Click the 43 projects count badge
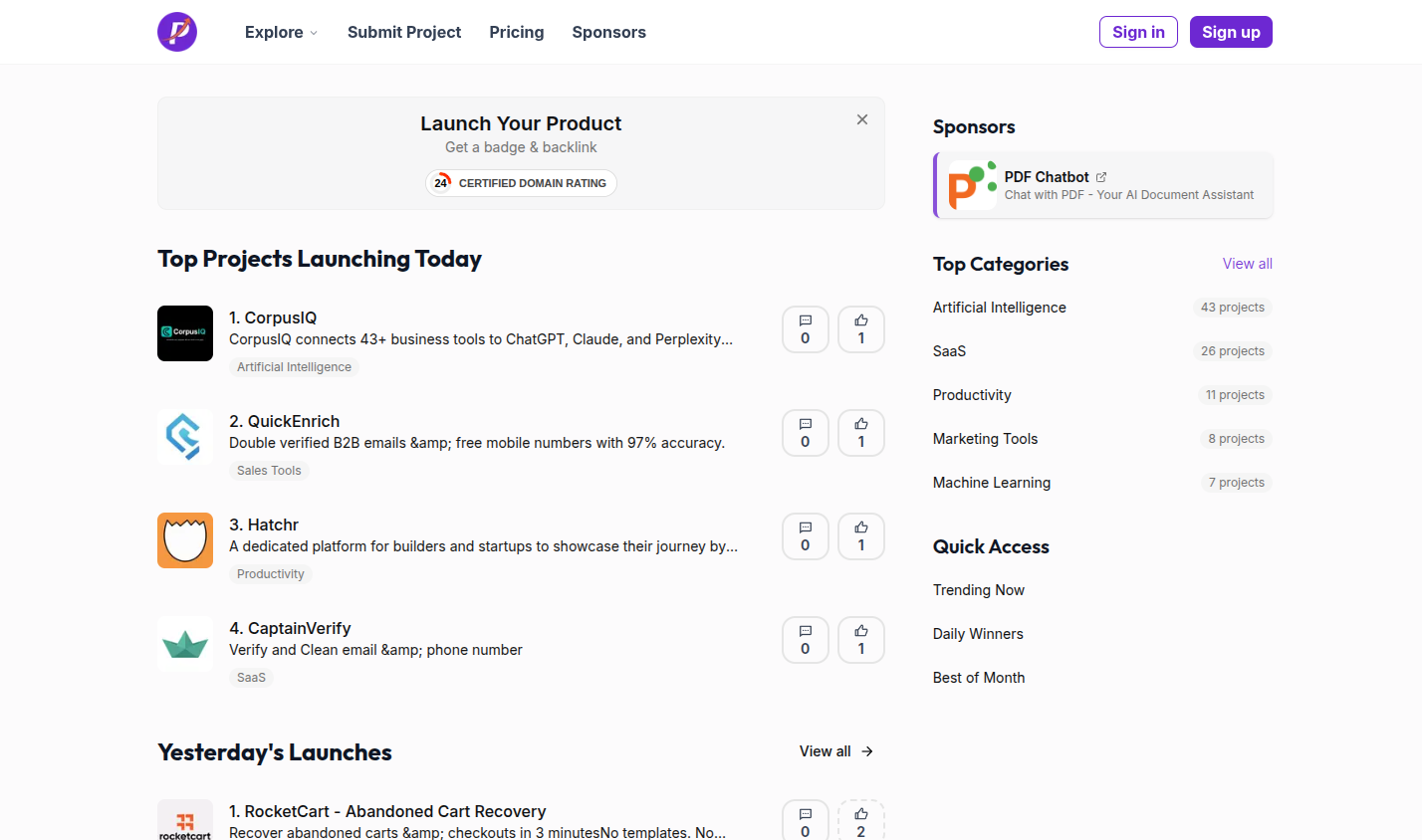This screenshot has width=1422, height=840. 1233,308
